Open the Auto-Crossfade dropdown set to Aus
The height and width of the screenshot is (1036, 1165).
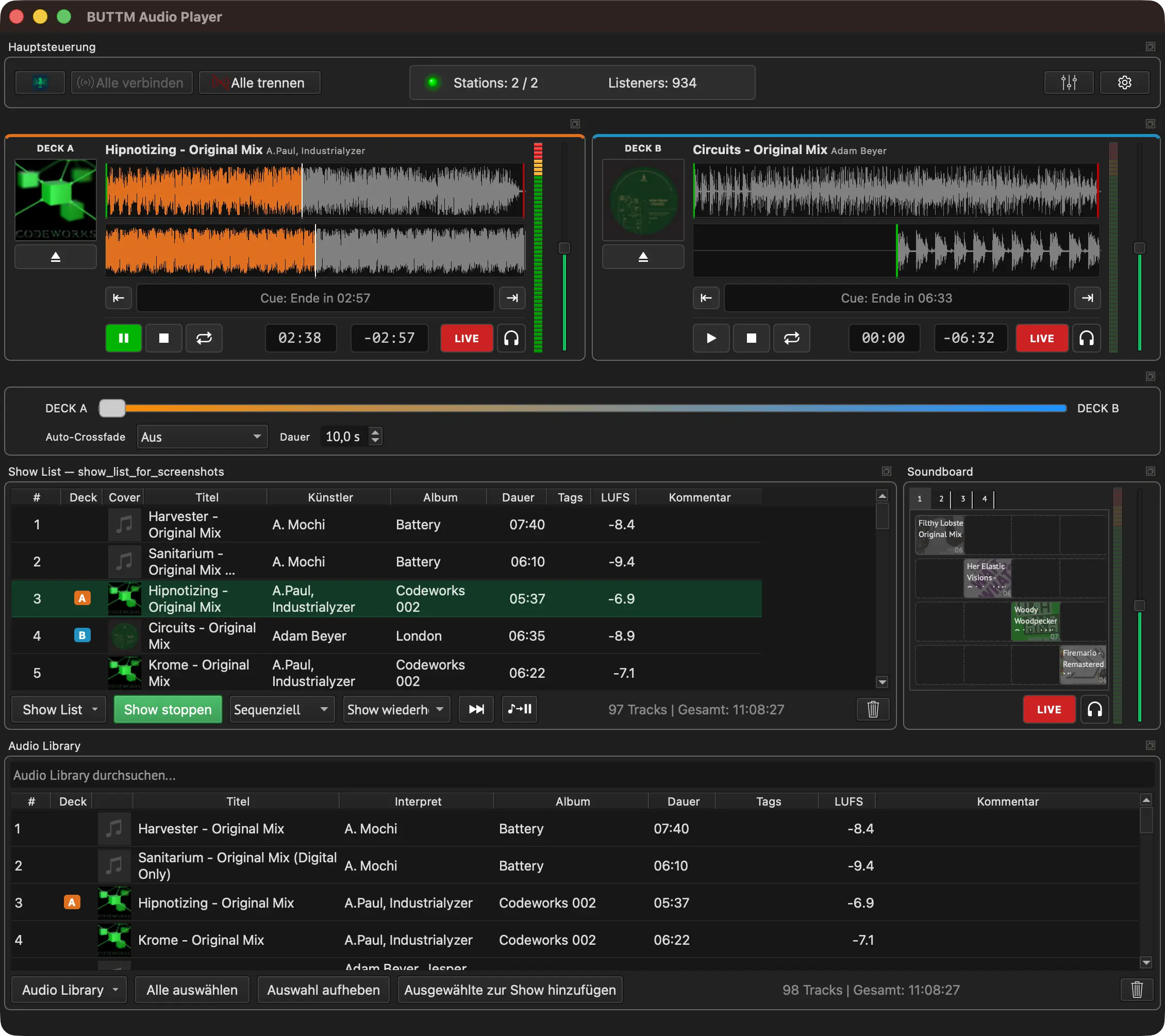202,437
